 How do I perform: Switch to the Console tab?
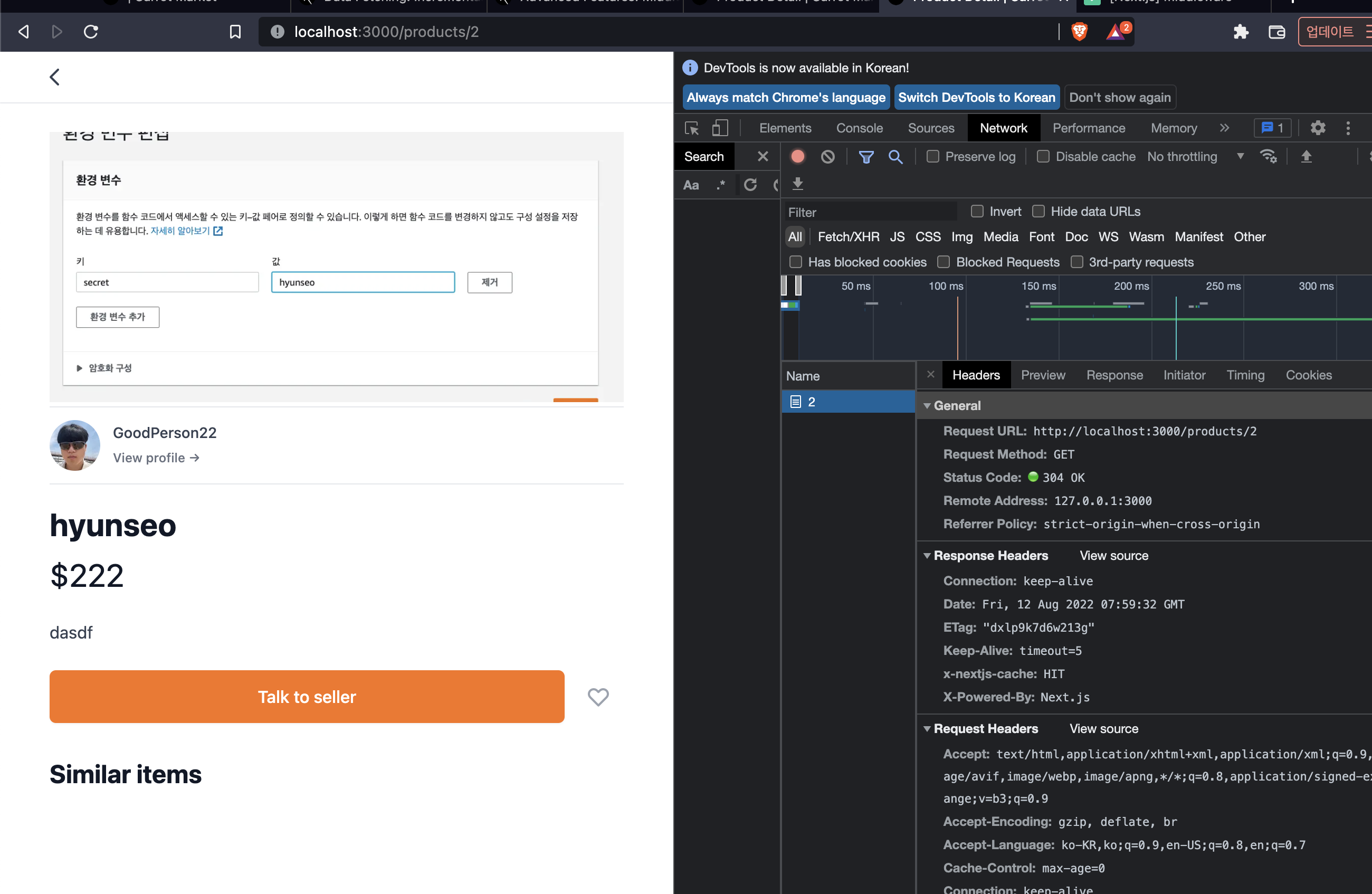859,127
